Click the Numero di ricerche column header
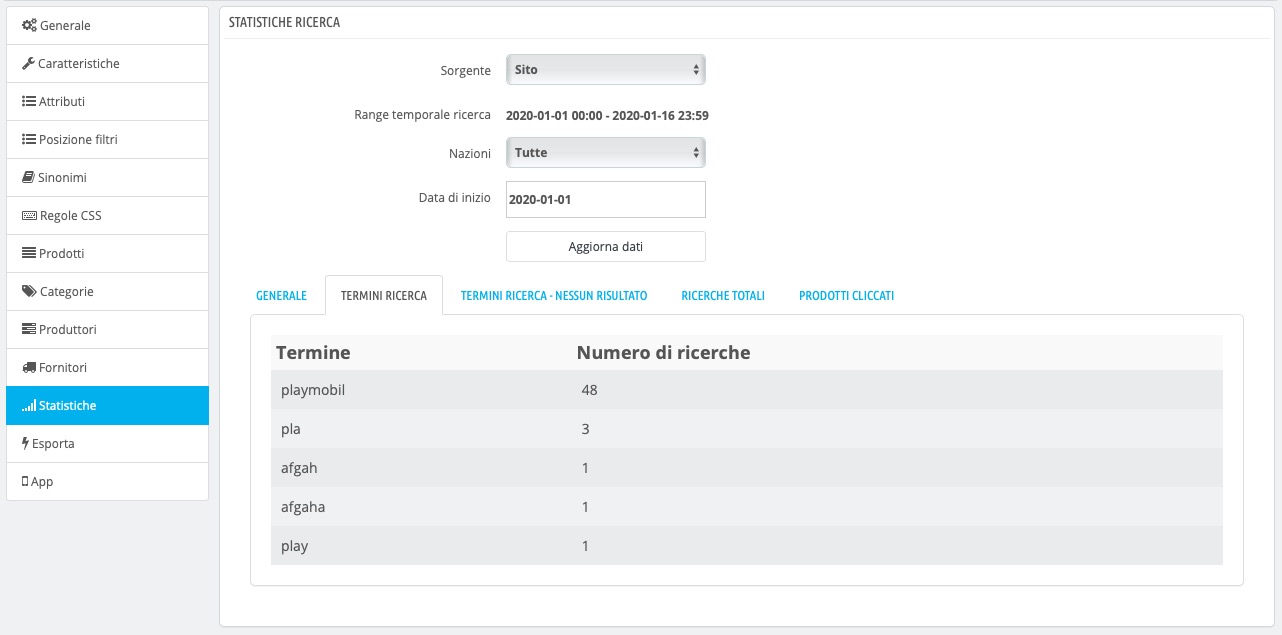Screen dimensions: 1282x635 click(x=664, y=352)
